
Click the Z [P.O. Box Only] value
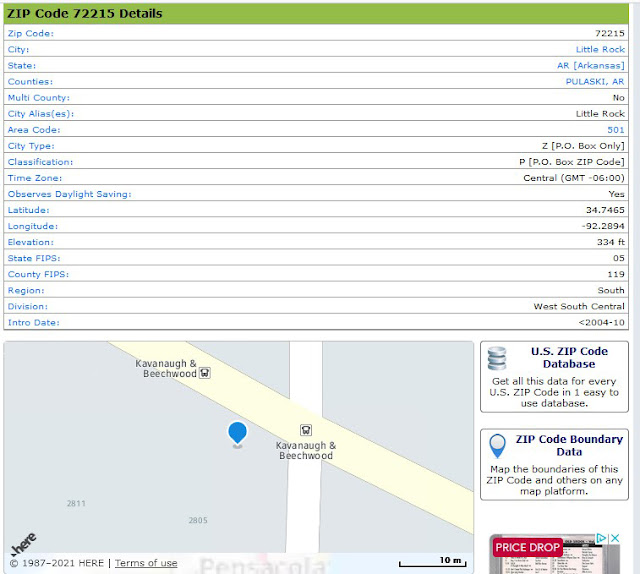[583, 146]
